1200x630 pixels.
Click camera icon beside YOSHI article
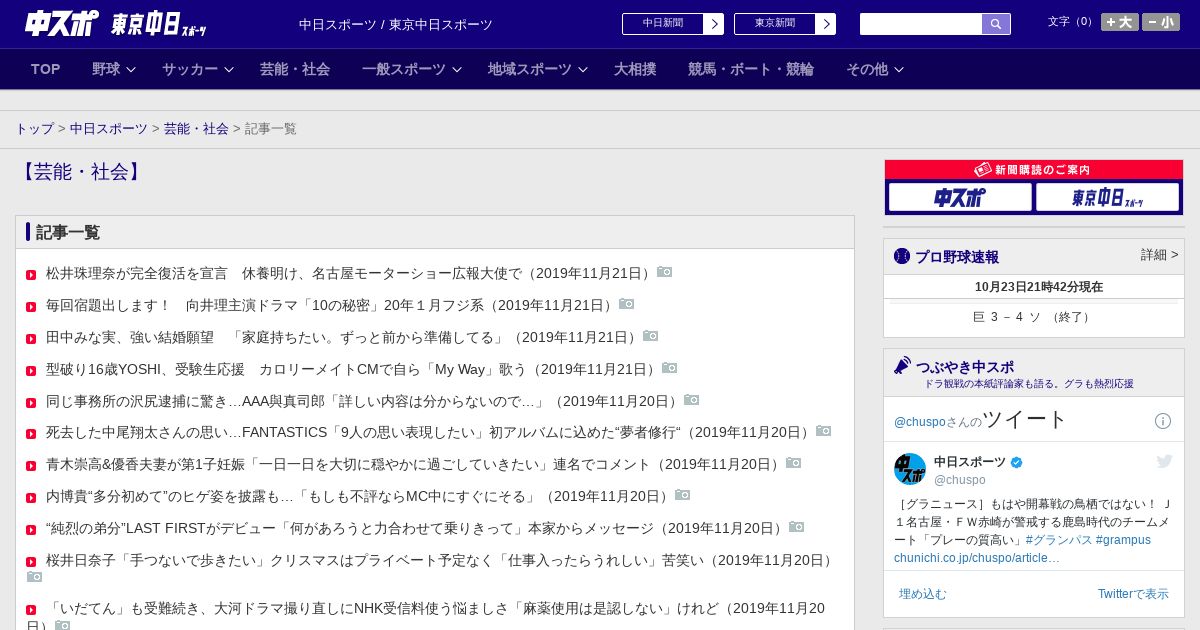pos(669,368)
